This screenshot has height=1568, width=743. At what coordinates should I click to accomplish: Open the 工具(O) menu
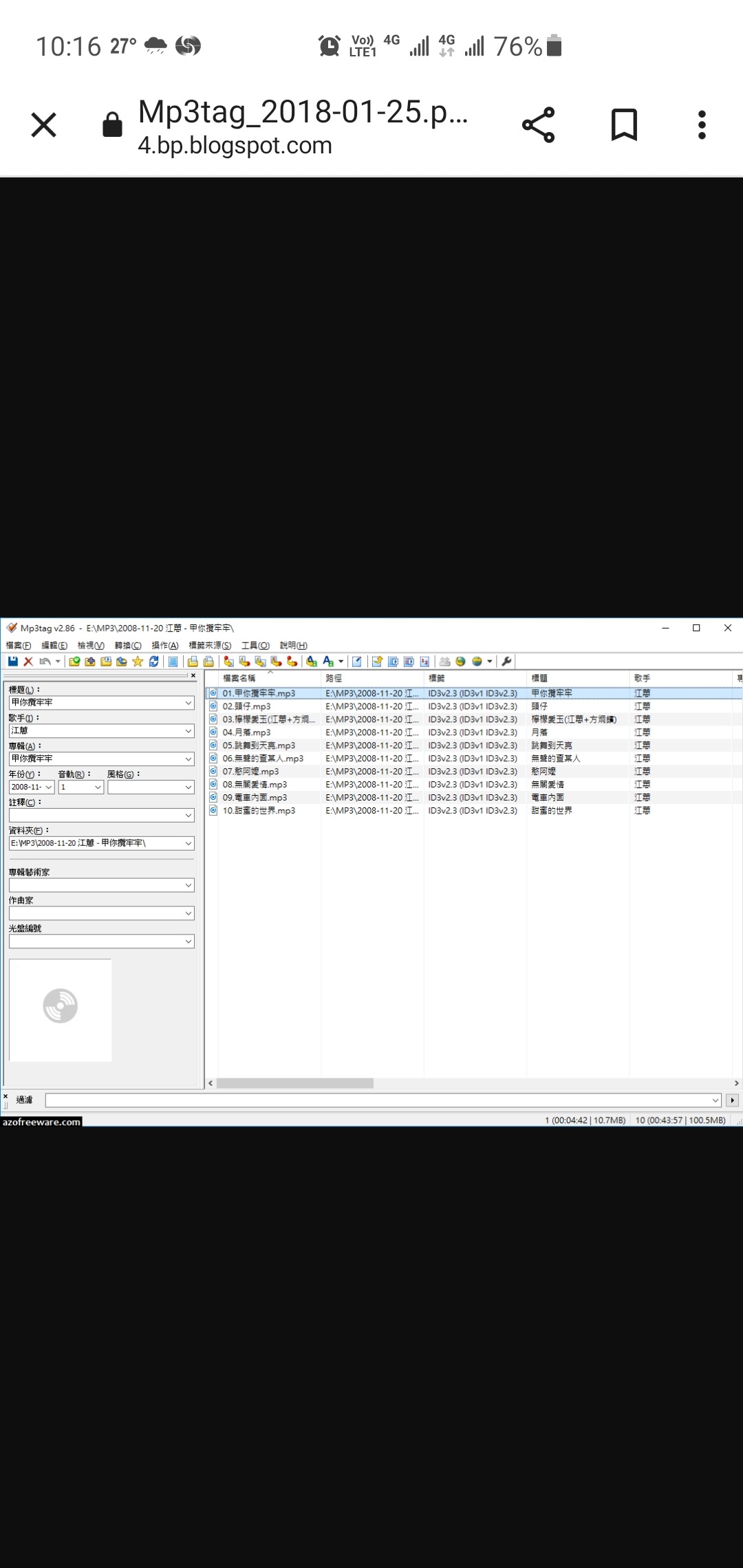coord(255,645)
